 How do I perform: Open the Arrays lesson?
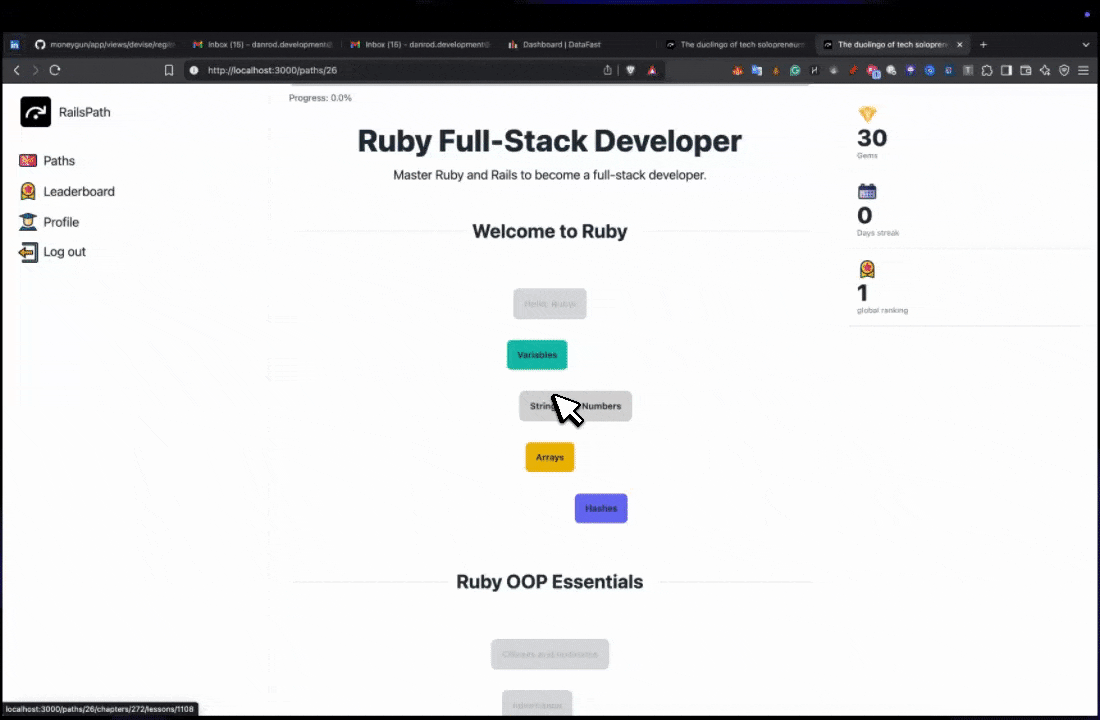click(x=550, y=457)
